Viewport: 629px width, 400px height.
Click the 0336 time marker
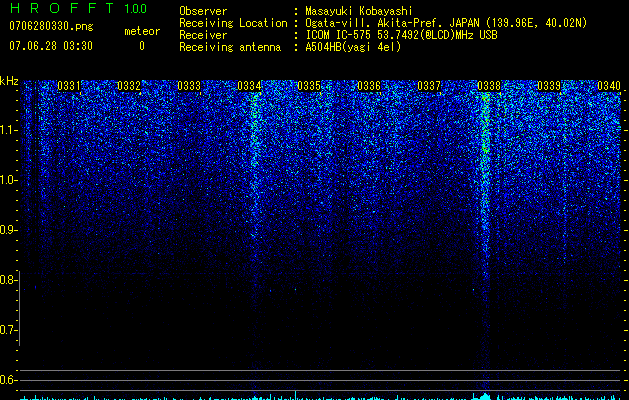coord(369,86)
